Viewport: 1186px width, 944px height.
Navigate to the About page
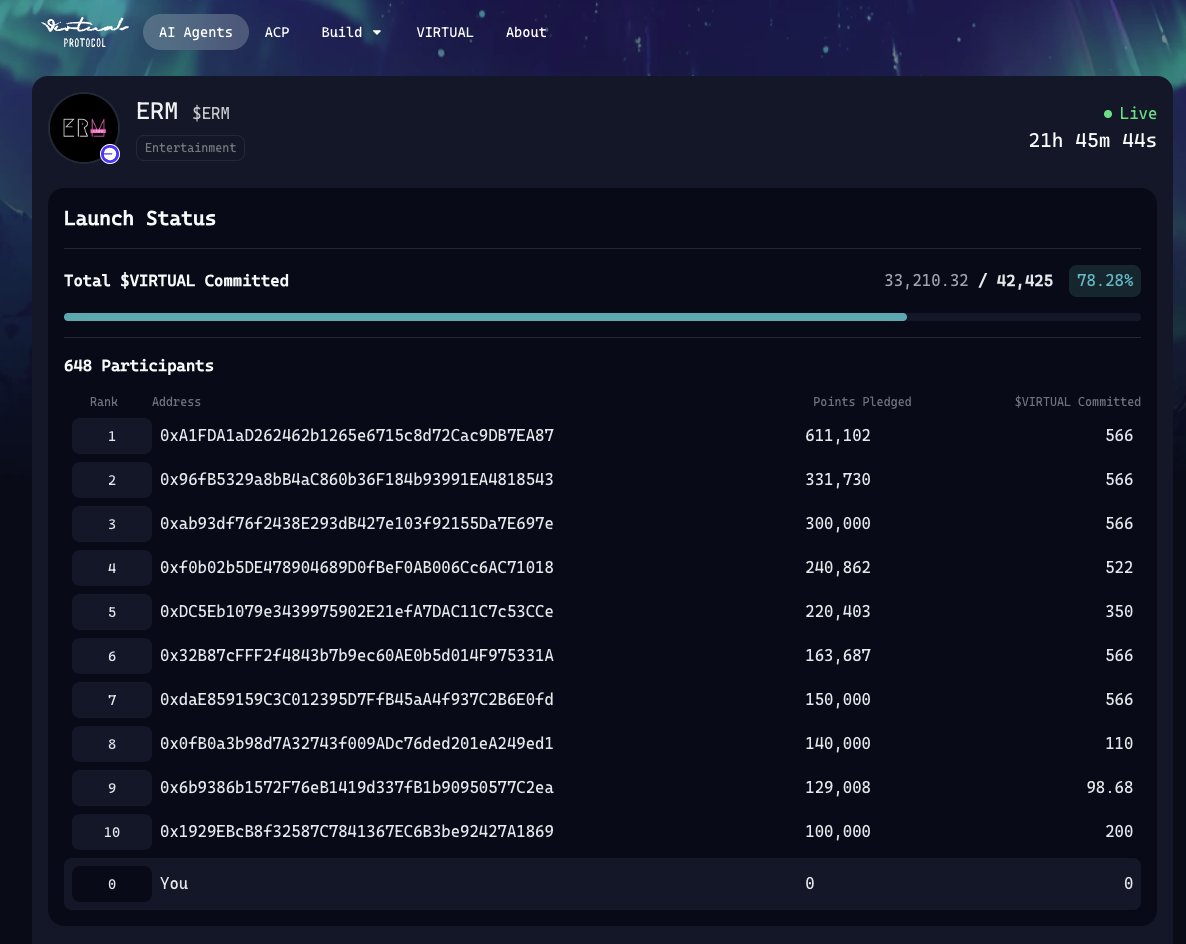526,33
